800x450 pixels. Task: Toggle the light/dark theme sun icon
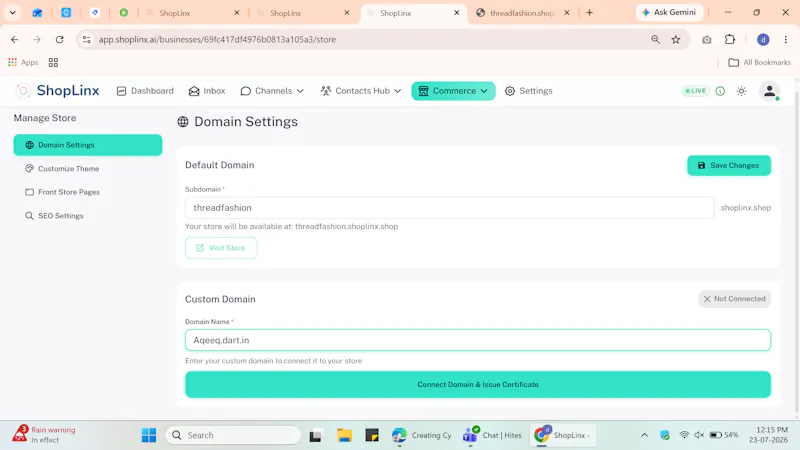(x=741, y=91)
